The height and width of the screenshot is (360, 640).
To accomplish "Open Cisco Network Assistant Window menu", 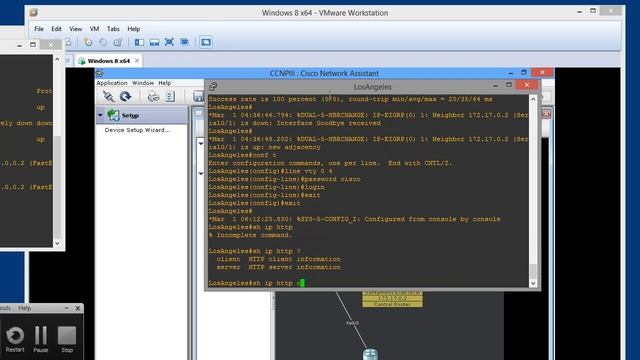I will (143, 83).
